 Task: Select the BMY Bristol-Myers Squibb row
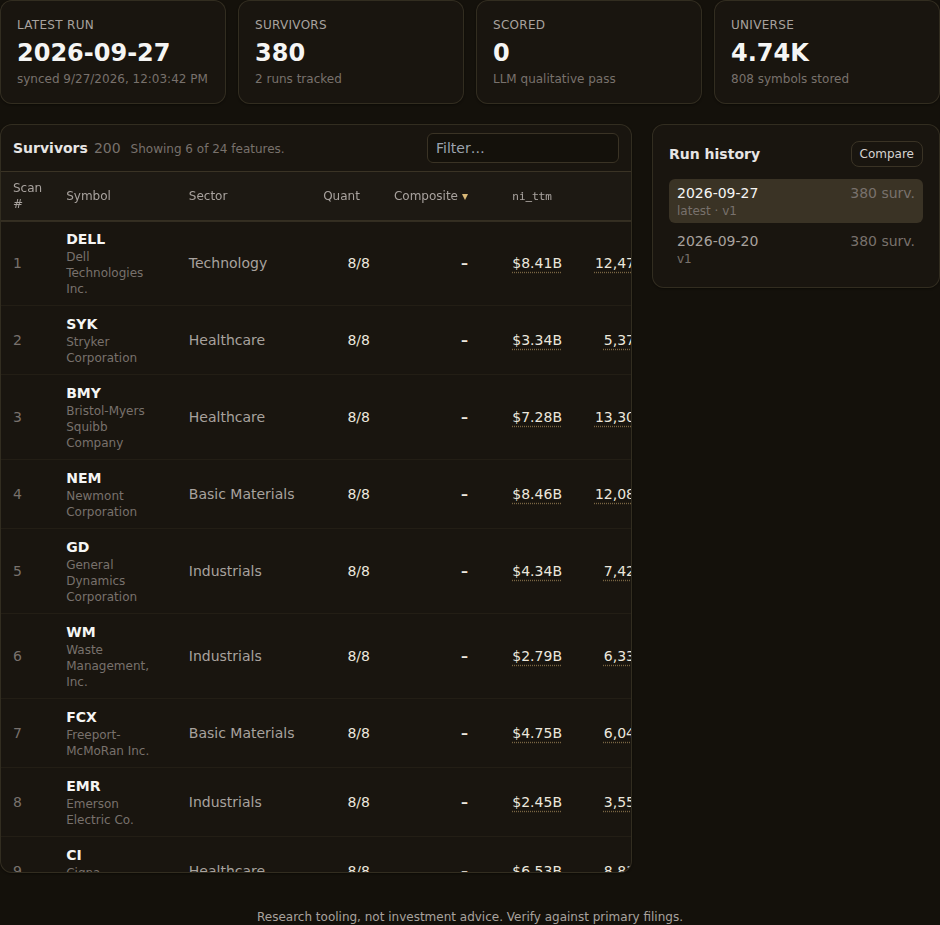click(x=316, y=417)
